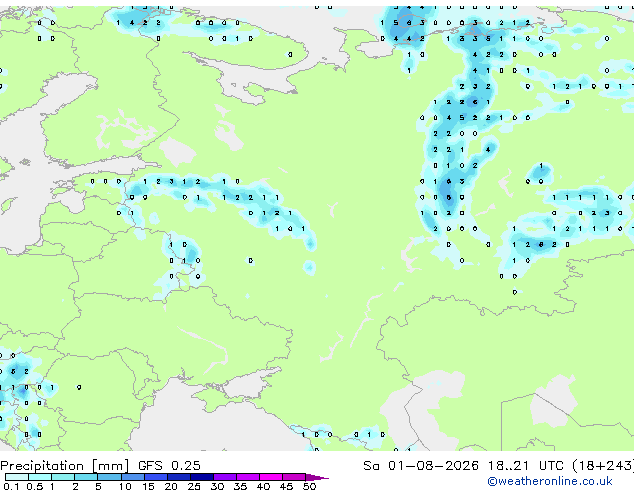Select the 40–45 mm magenta legend swatch
The width and height of the screenshot is (634, 490).
[x=271, y=477]
